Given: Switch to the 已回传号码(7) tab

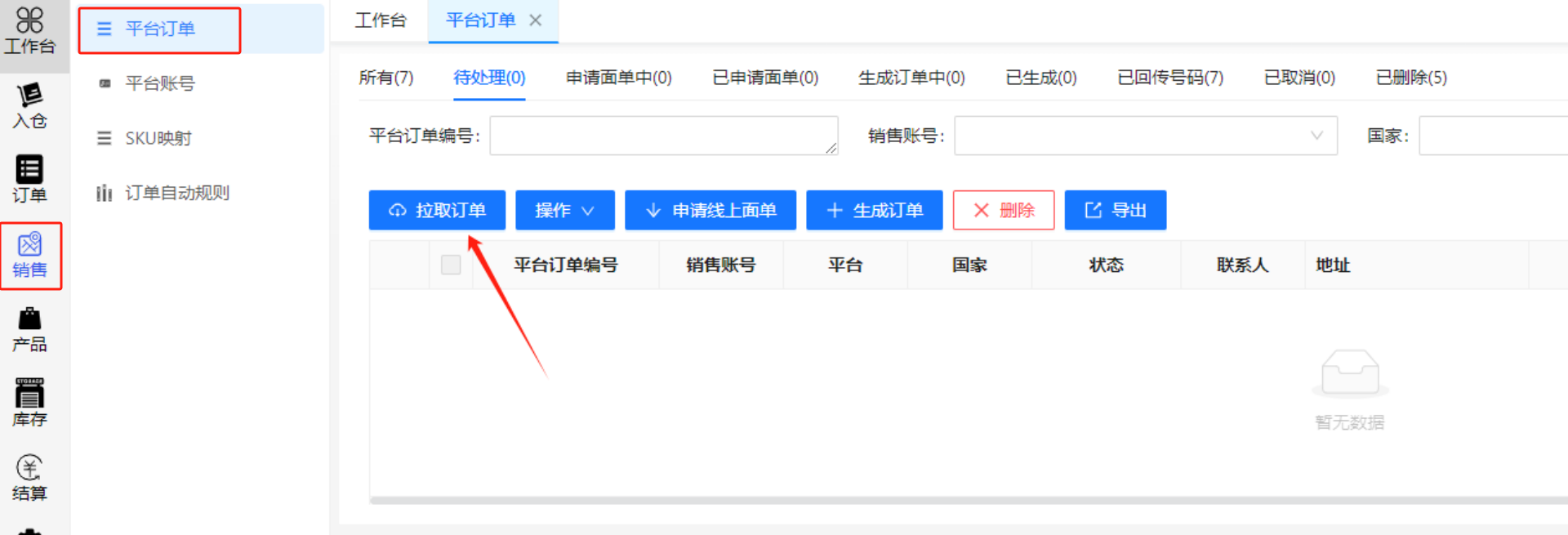Looking at the screenshot, I should coord(1169,78).
